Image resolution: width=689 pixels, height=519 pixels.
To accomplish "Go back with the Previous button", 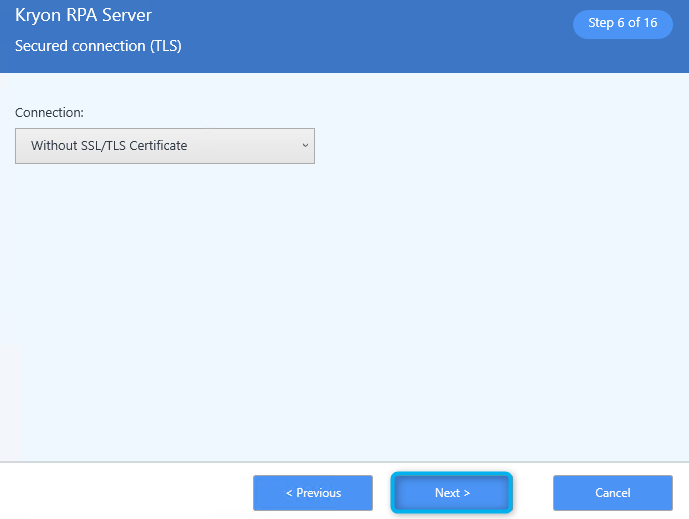I will point(313,493).
